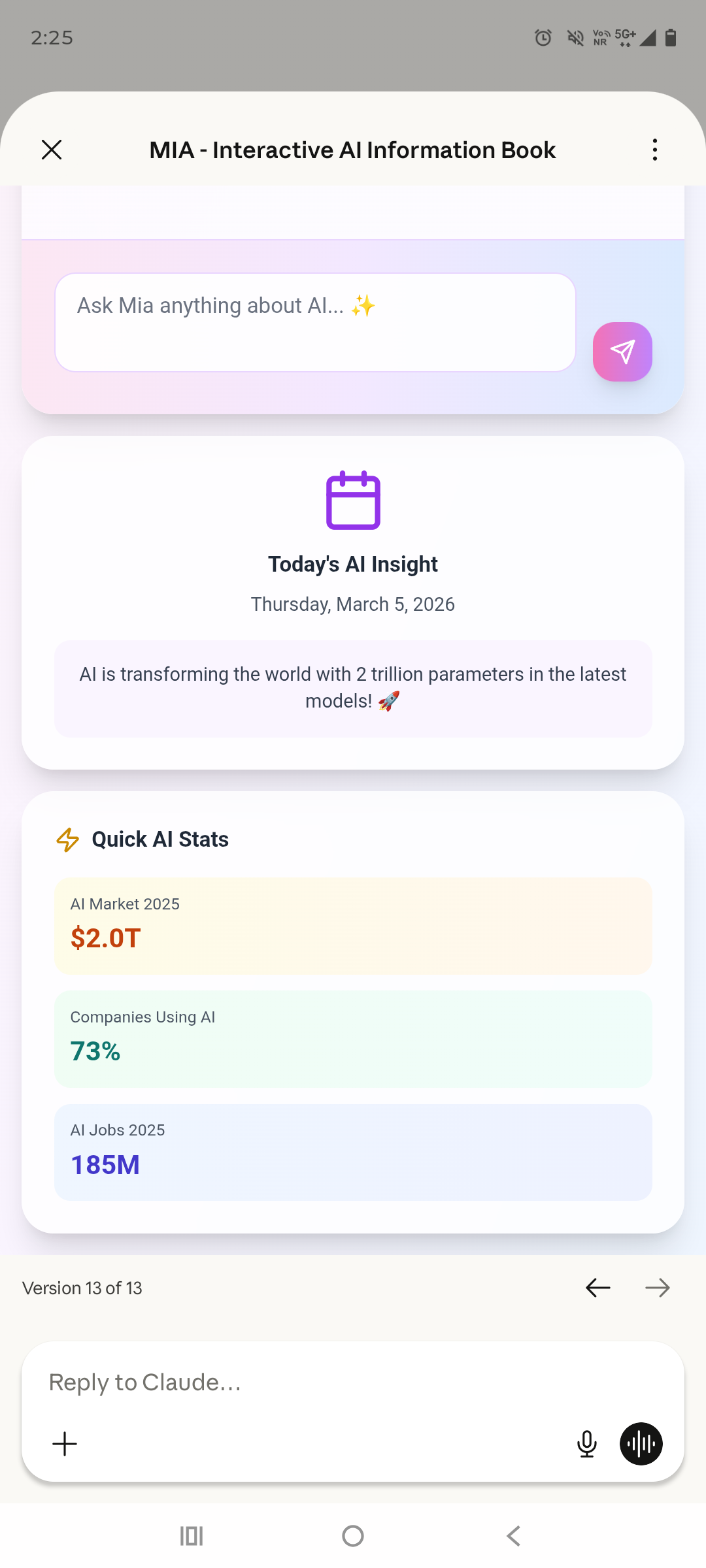706x1568 pixels.
Task: Navigate to the previous version with left arrow
Action: coord(597,1287)
